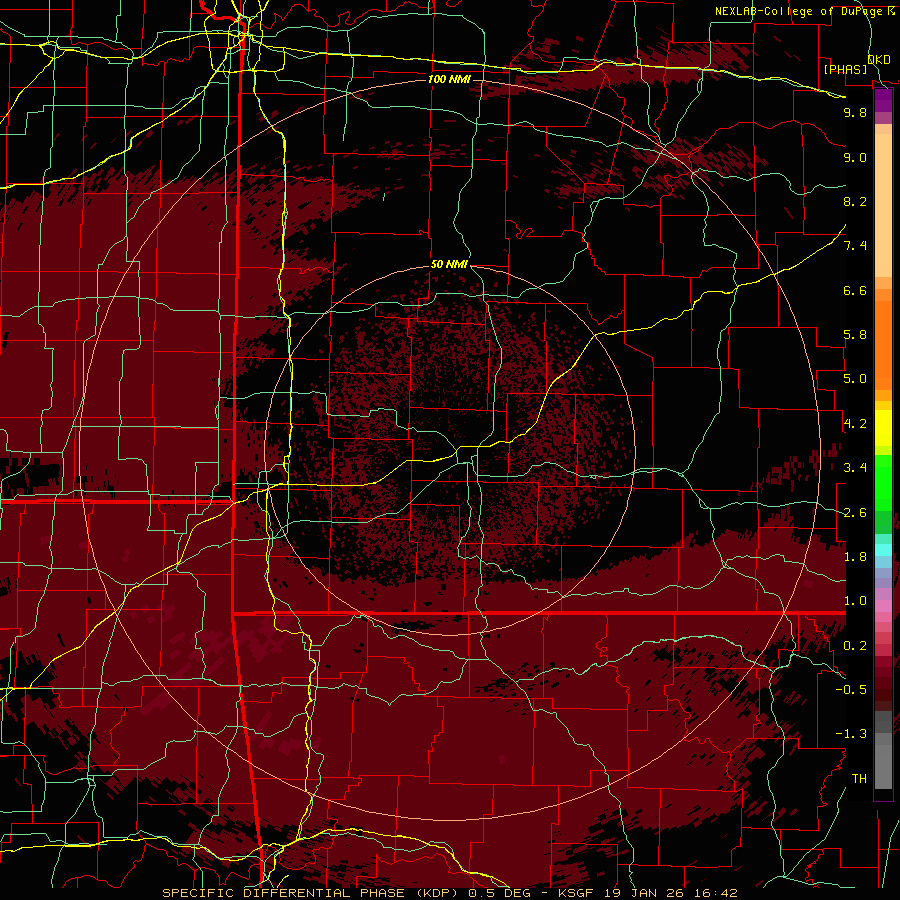Click the -1.3 scale value
The image size is (900, 900).
(851, 734)
